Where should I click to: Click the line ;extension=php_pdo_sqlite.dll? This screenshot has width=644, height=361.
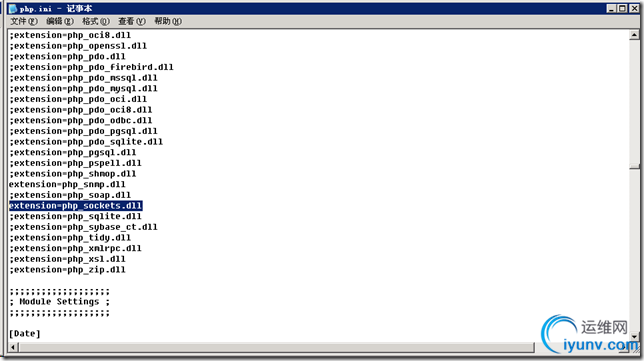[x=86, y=142]
